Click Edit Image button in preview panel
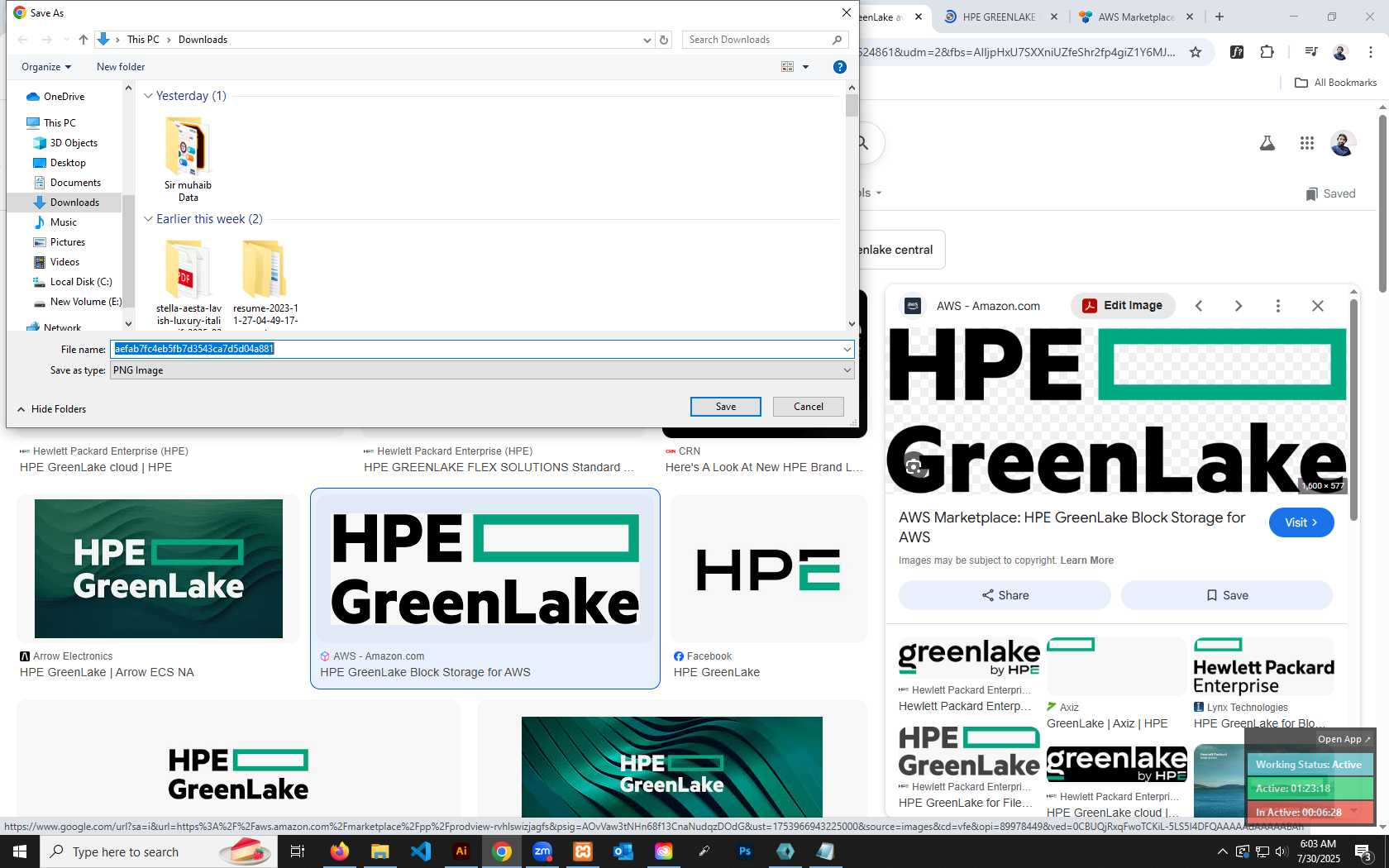Viewport: 1389px width, 868px height. click(1123, 306)
